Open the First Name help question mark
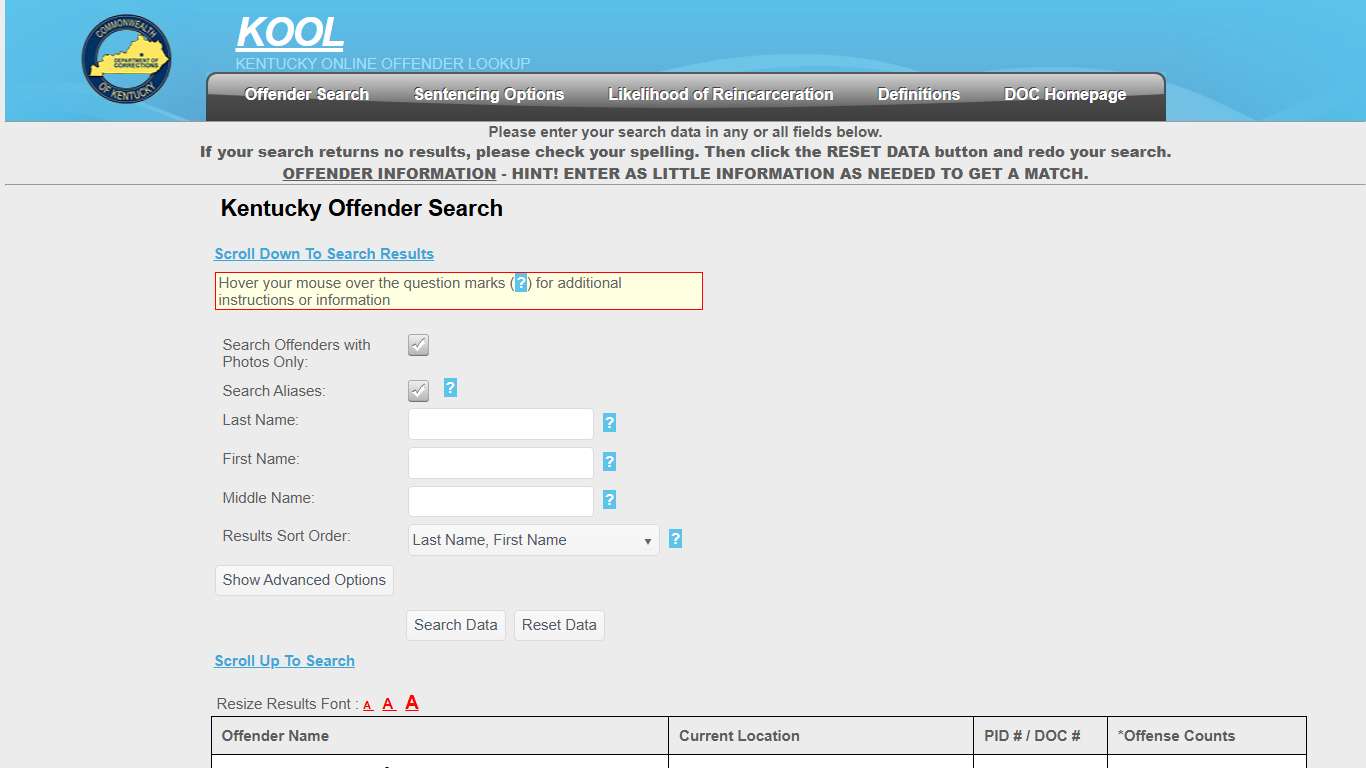Image resolution: width=1366 pixels, height=768 pixels. [x=610, y=461]
